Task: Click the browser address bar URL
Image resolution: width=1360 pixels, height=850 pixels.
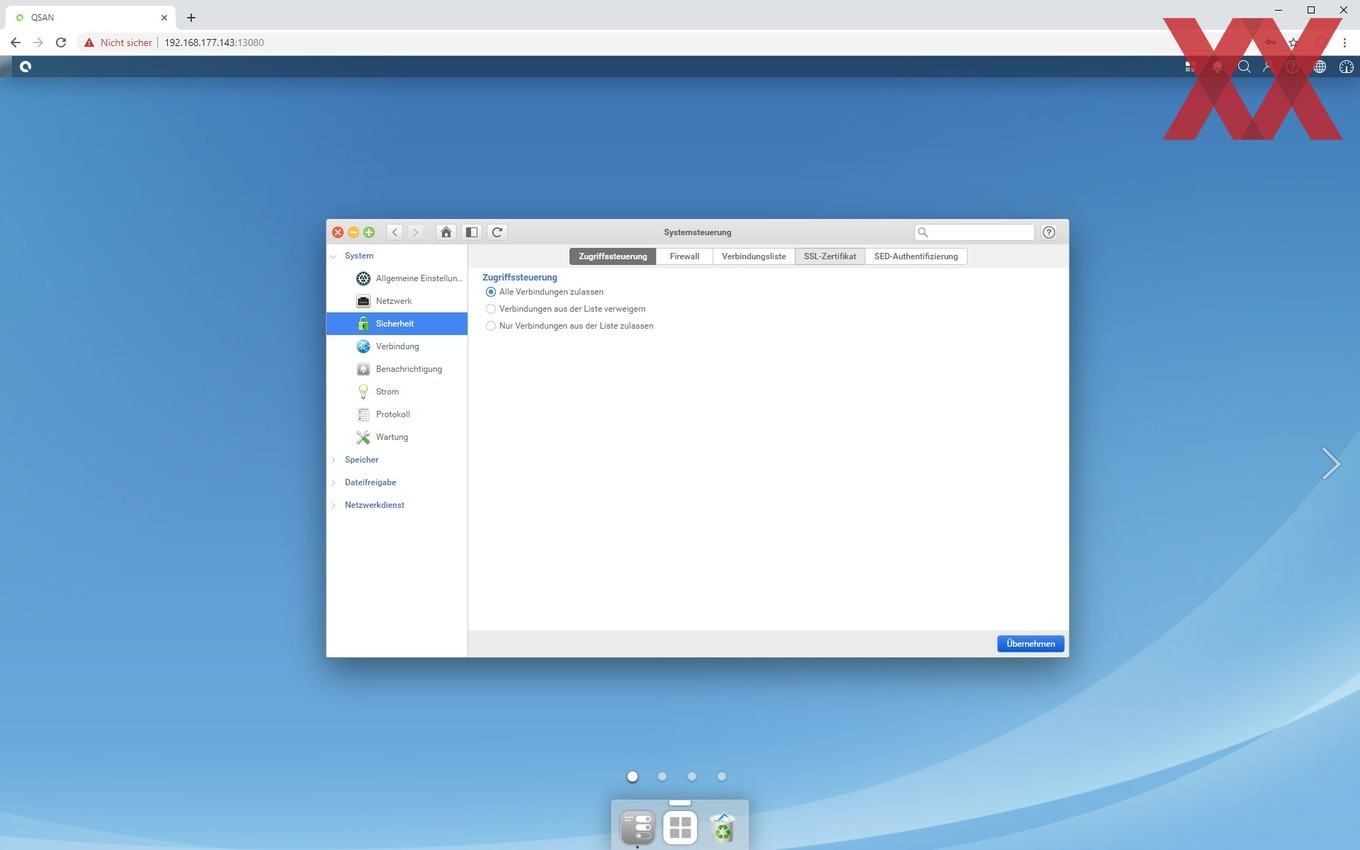Action: click(214, 43)
